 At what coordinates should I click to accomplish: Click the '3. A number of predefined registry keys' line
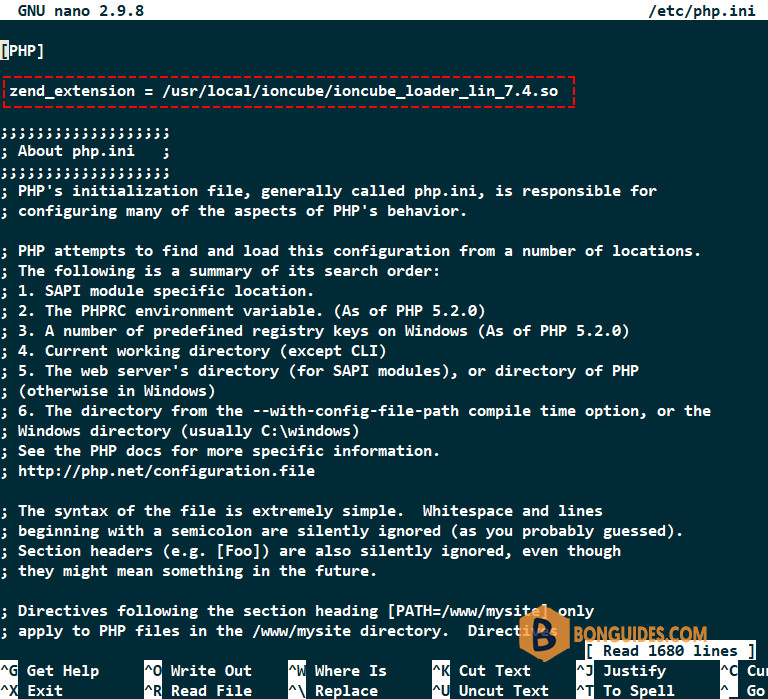coord(315,331)
